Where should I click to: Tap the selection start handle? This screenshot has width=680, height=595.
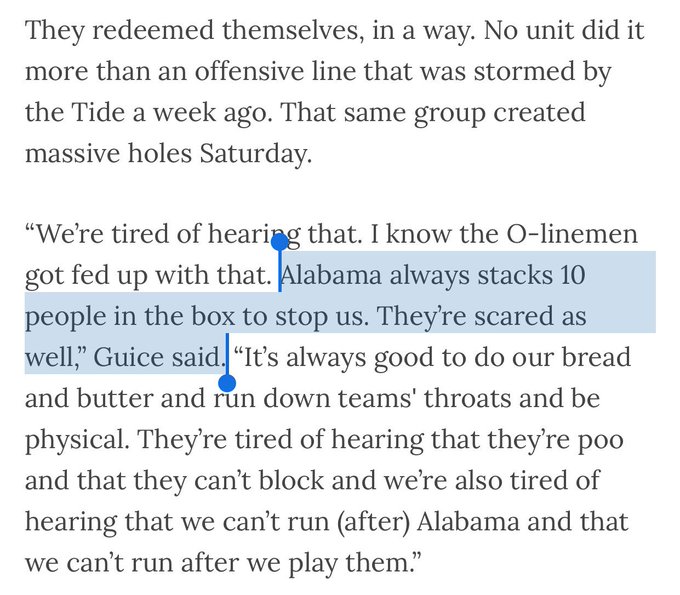coord(281,240)
